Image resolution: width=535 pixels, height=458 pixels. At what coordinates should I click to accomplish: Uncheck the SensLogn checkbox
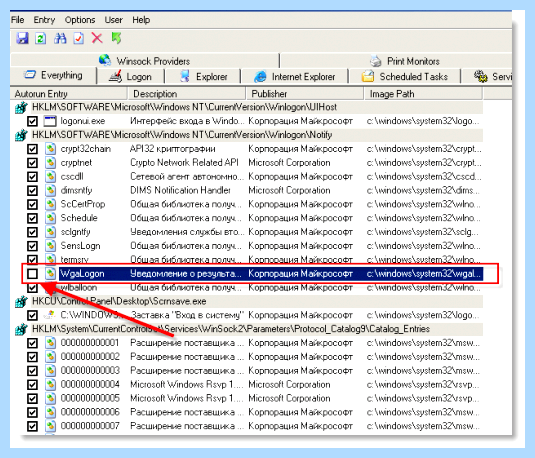pyautogui.click(x=32, y=246)
